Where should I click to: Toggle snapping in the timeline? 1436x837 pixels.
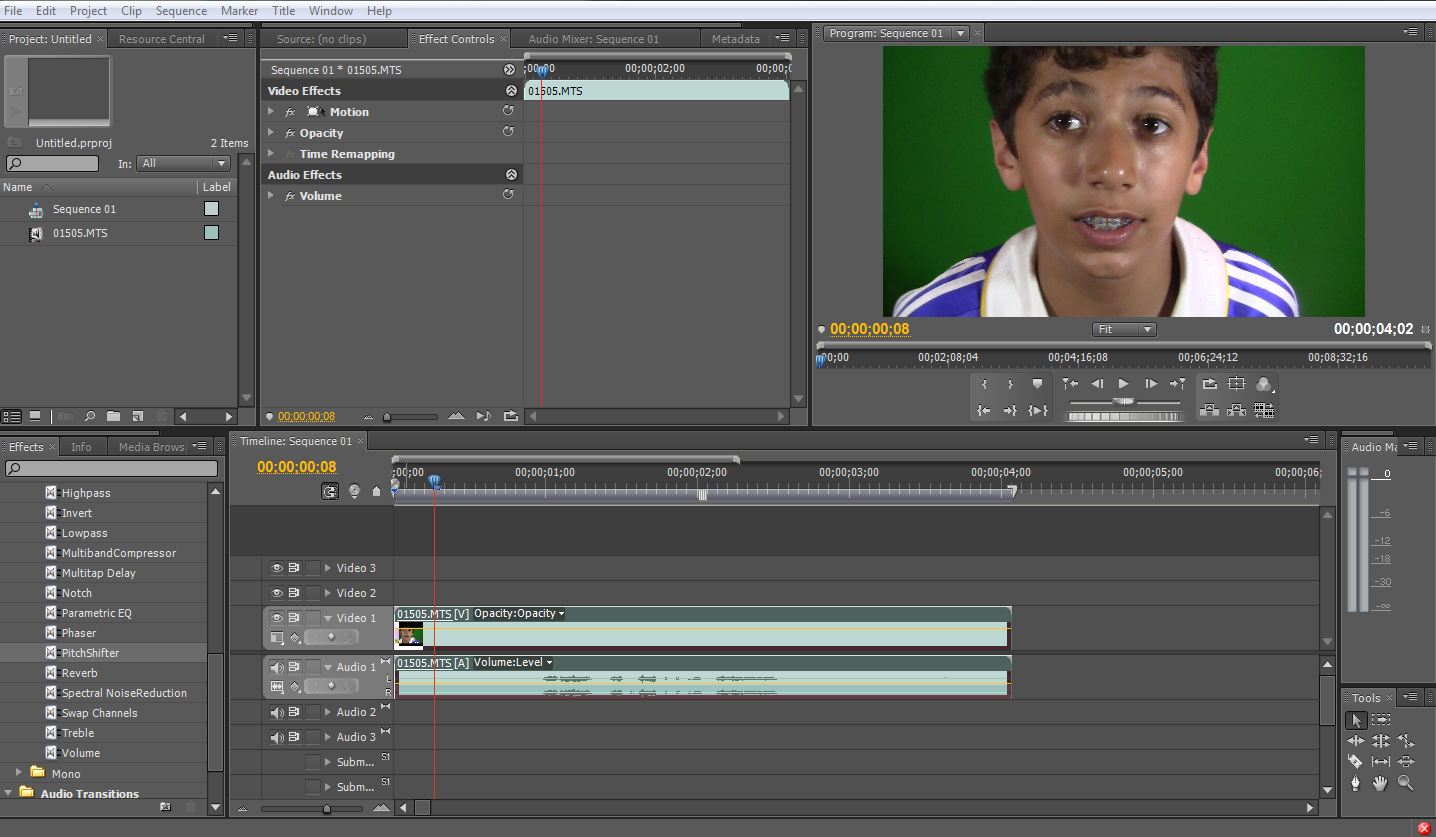[330, 492]
